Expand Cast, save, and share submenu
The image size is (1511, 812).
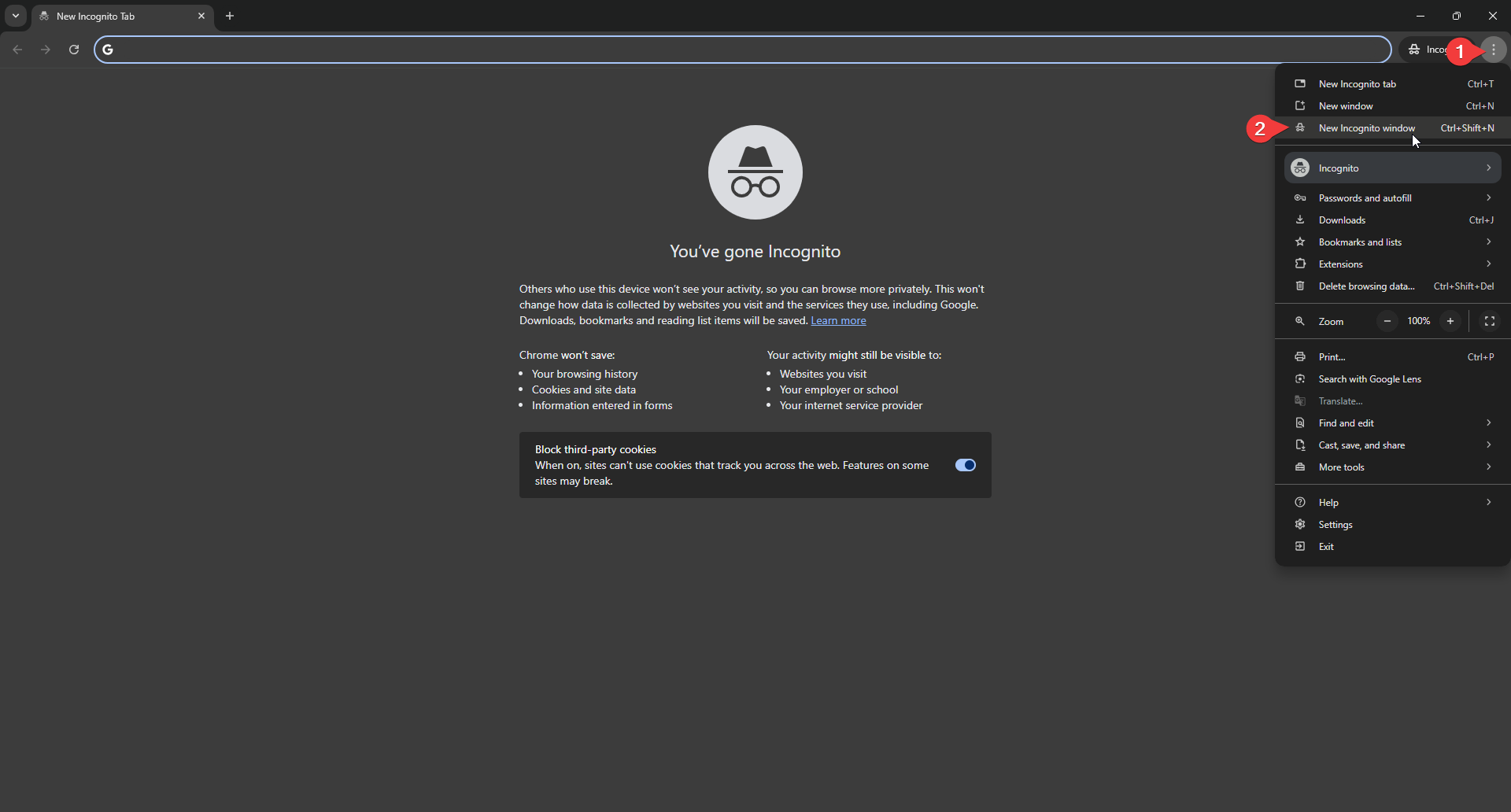(x=1393, y=445)
